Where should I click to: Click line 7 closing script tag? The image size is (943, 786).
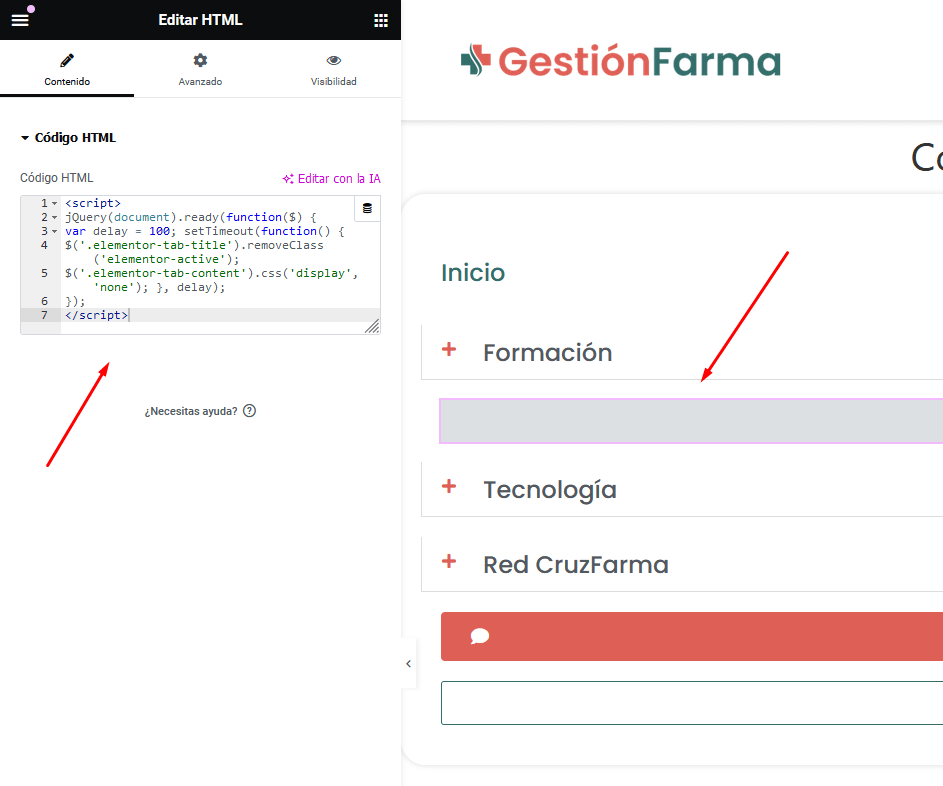click(x=96, y=315)
